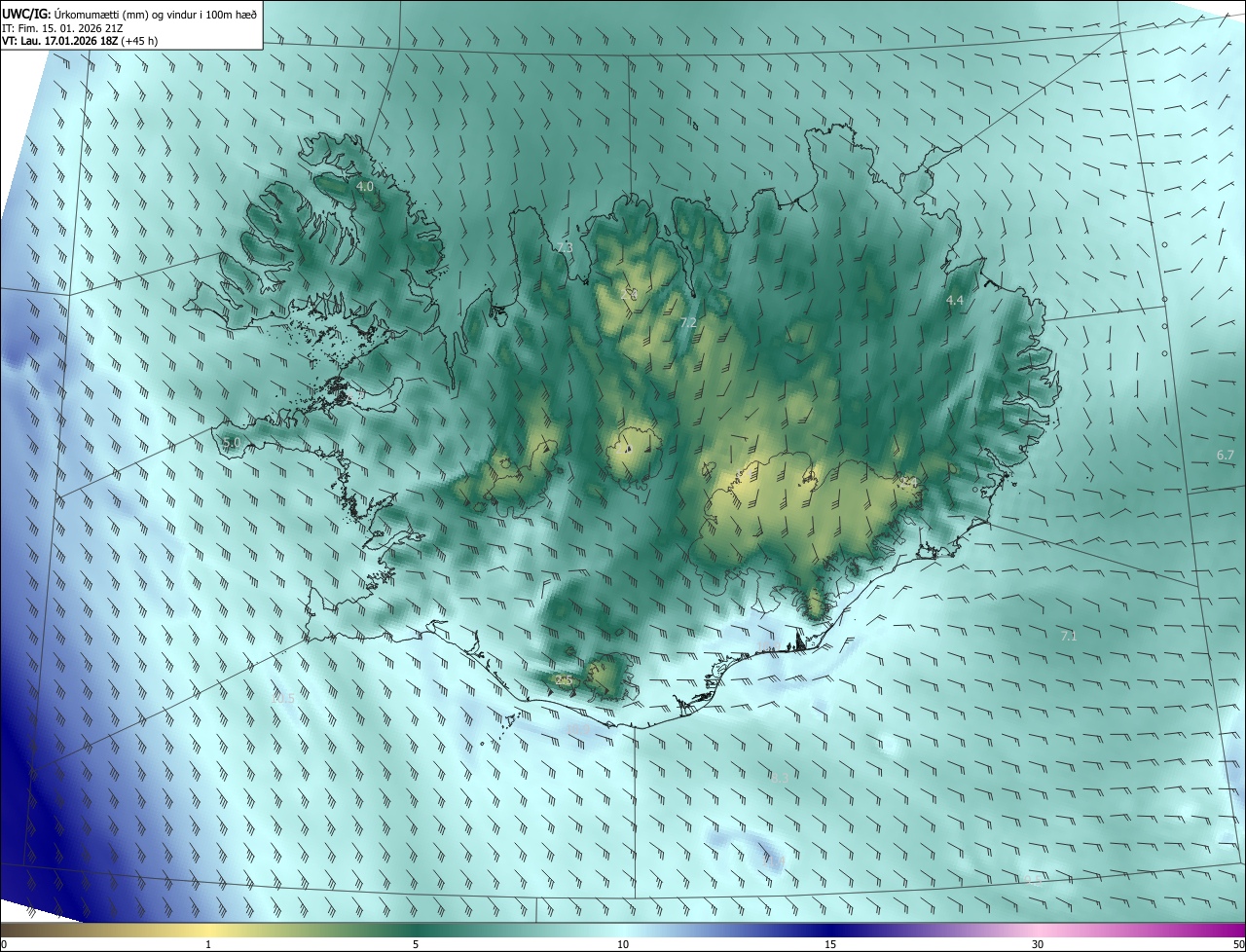Select the 30 tick label on the colour scale
Screen dimensions: 1246x952
(1038, 944)
